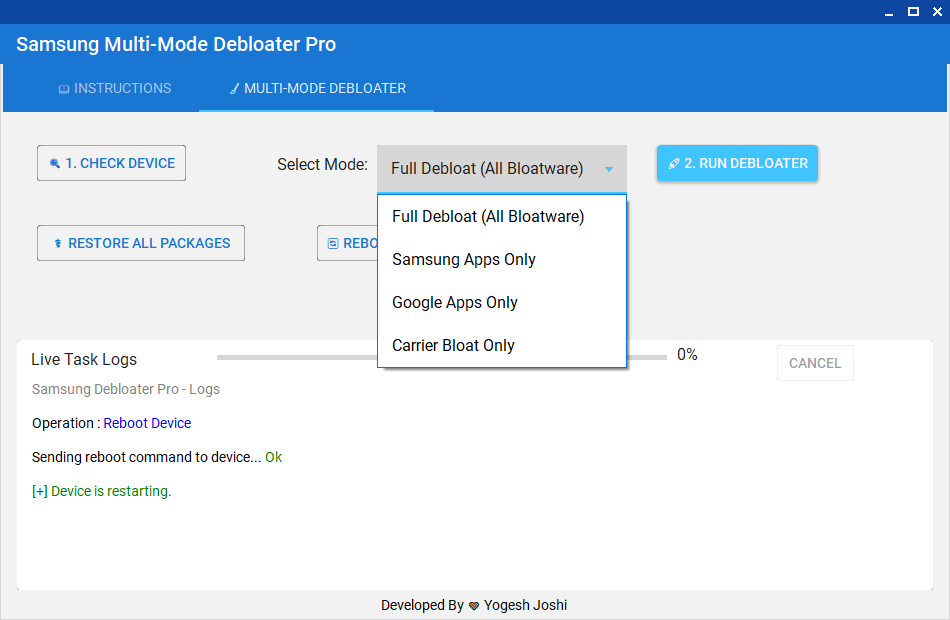Click the brush icon on Multi-Mode Debloater tab

[x=234, y=89]
